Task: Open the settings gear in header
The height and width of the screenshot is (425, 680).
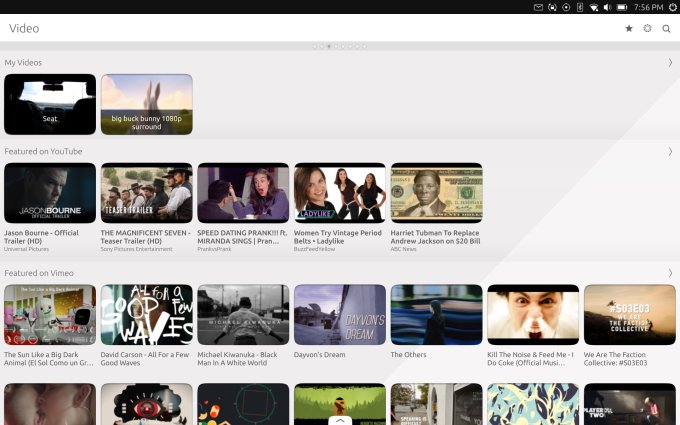Action: [647, 28]
